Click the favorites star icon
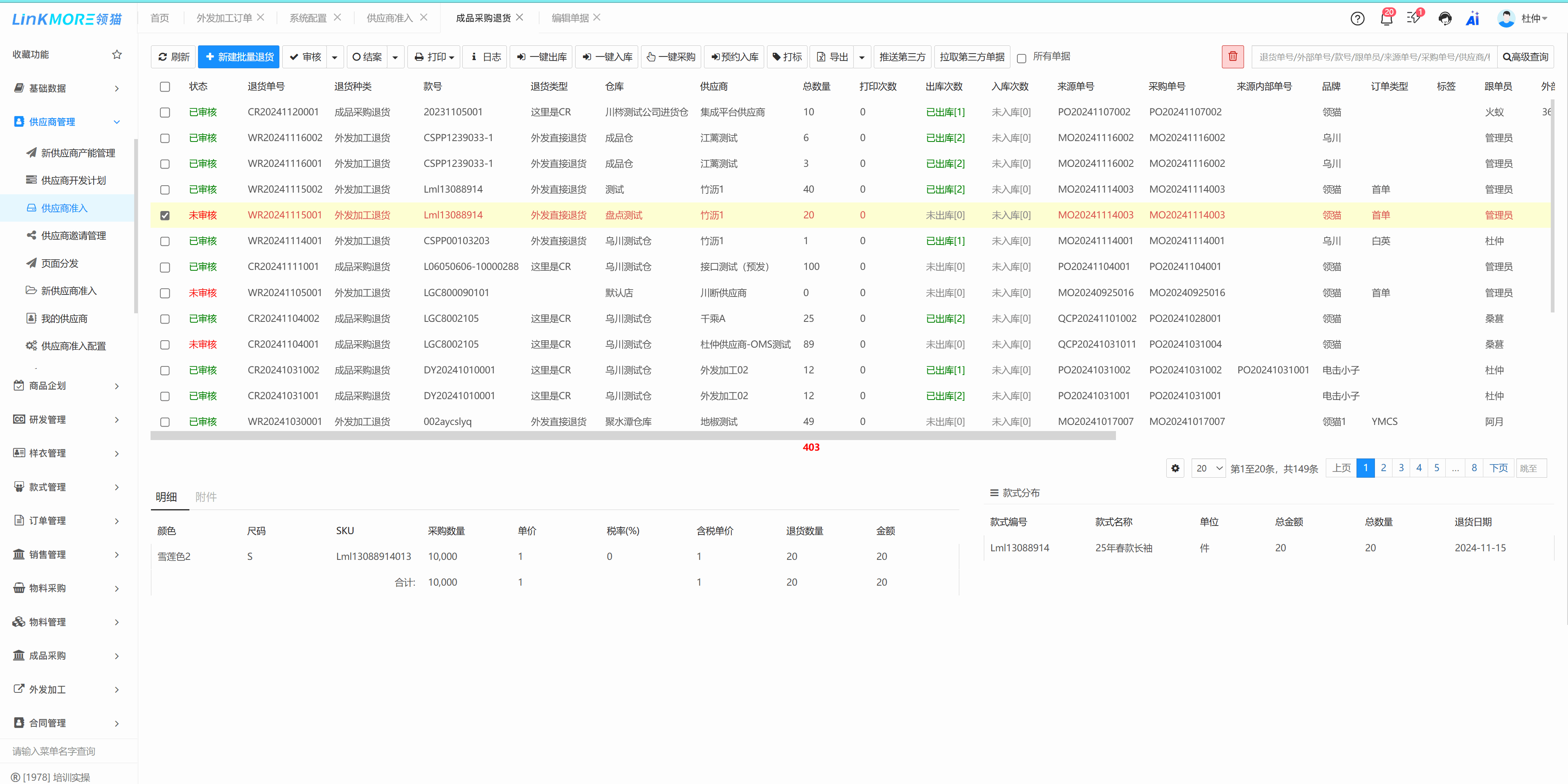1568x784 pixels. (x=117, y=54)
